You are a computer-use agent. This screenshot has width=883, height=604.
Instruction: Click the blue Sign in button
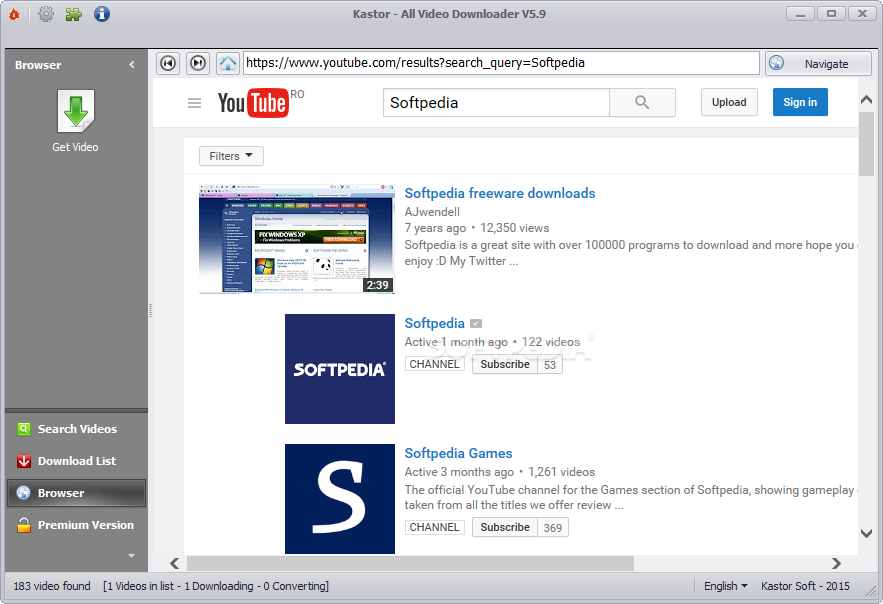coord(800,102)
